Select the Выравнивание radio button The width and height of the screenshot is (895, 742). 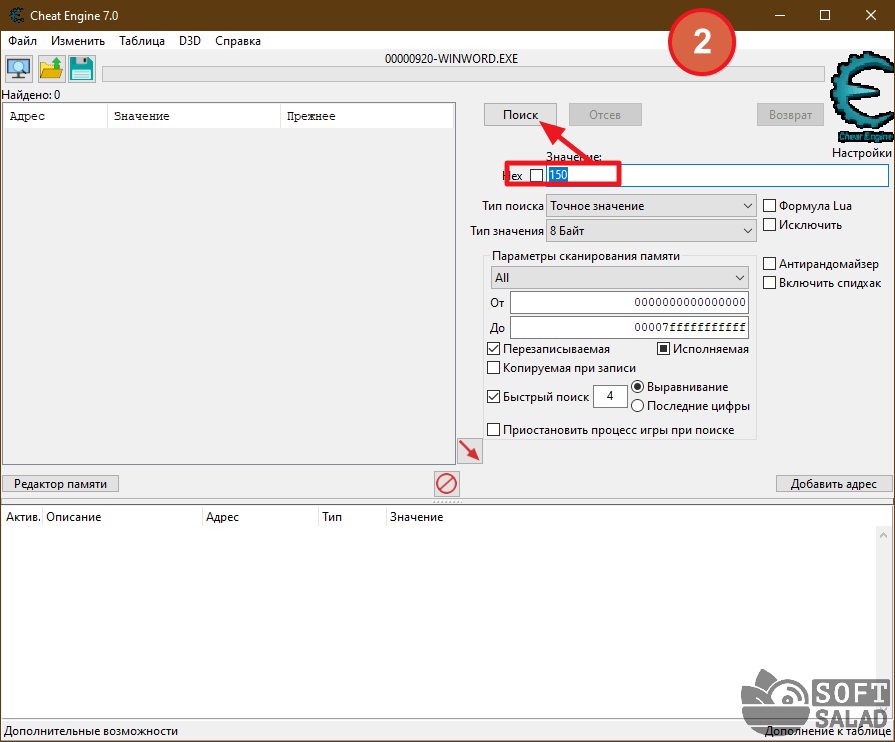click(x=638, y=387)
